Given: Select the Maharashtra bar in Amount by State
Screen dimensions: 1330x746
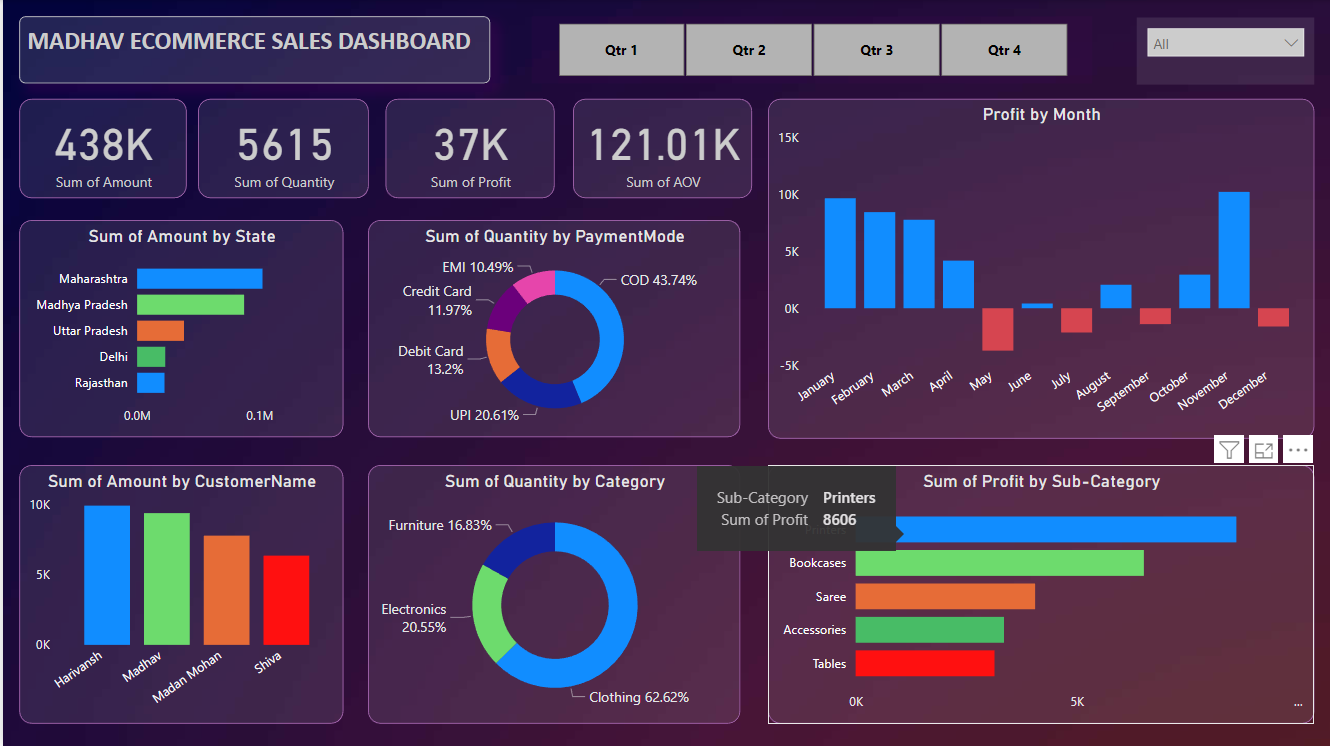Looking at the screenshot, I should point(200,278).
